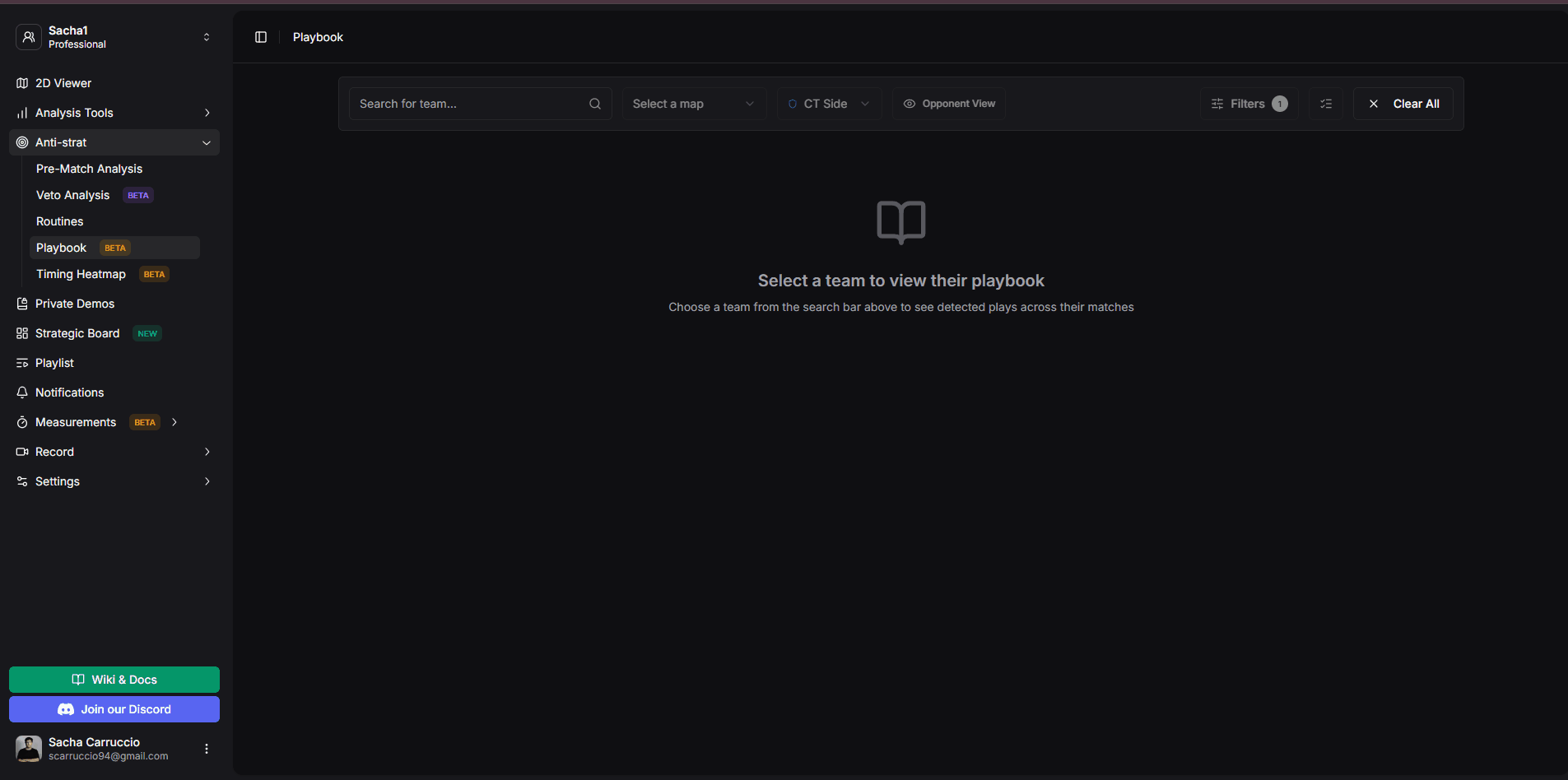Focus the Search for team field

469,104
